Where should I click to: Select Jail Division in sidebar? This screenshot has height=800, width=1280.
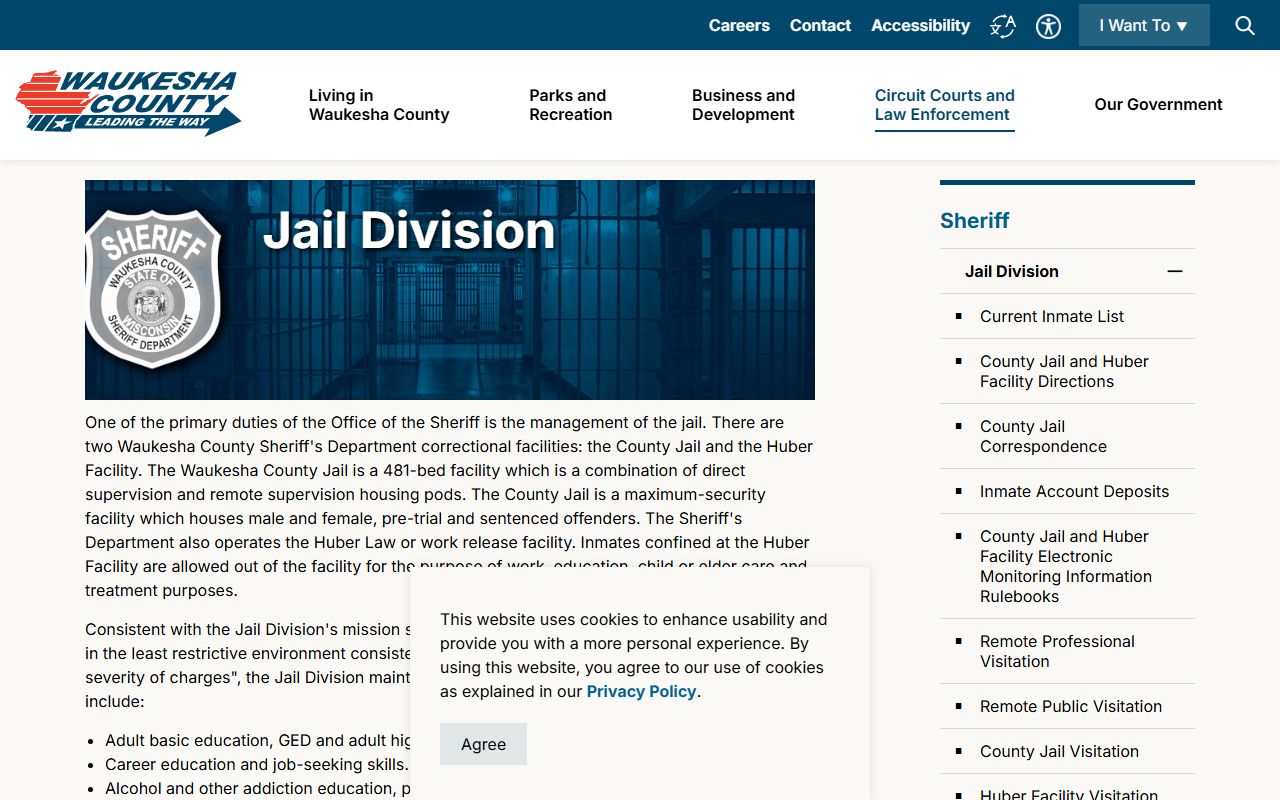[1012, 271]
